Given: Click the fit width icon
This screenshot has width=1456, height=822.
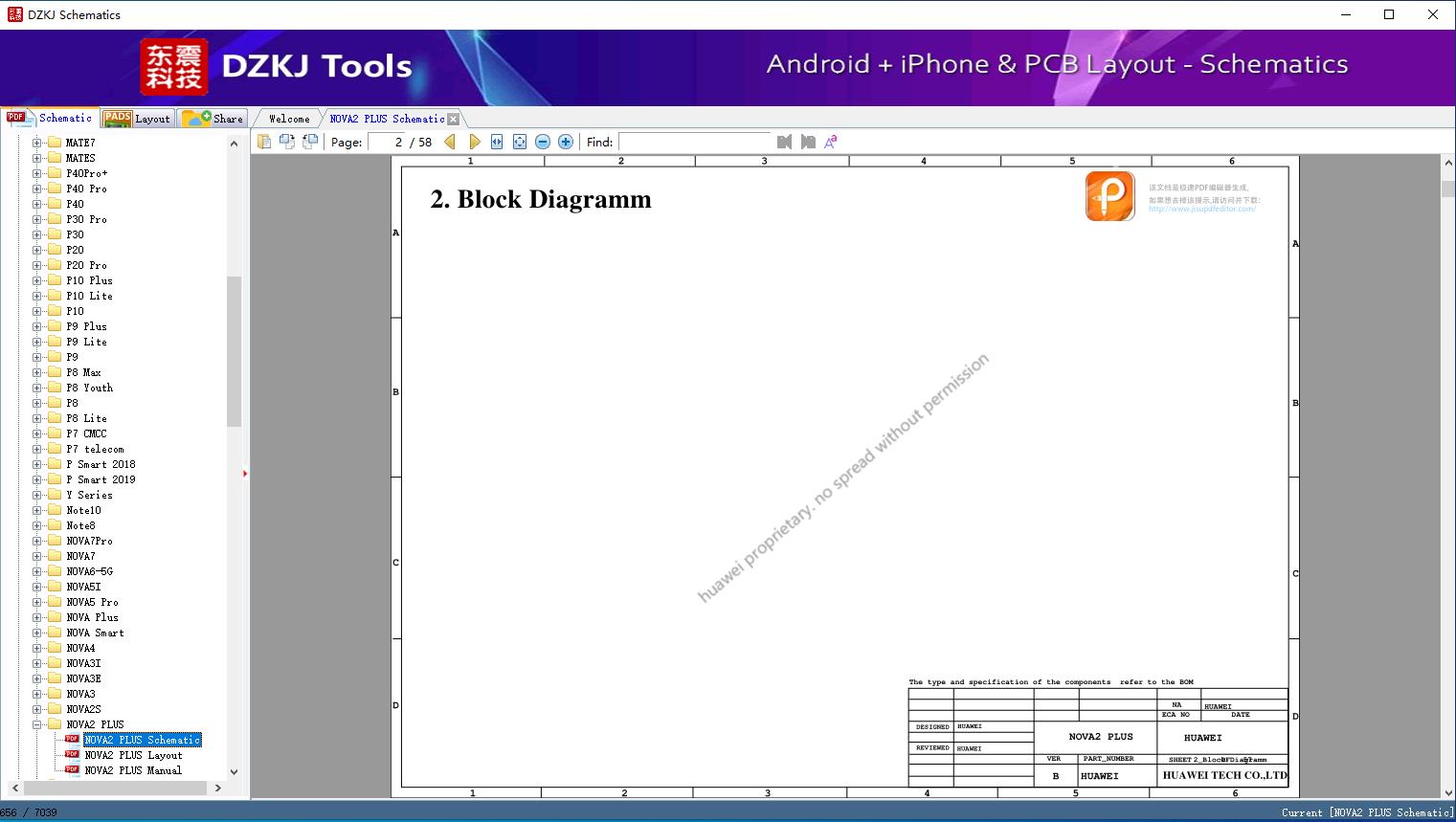Looking at the screenshot, I should [x=497, y=142].
